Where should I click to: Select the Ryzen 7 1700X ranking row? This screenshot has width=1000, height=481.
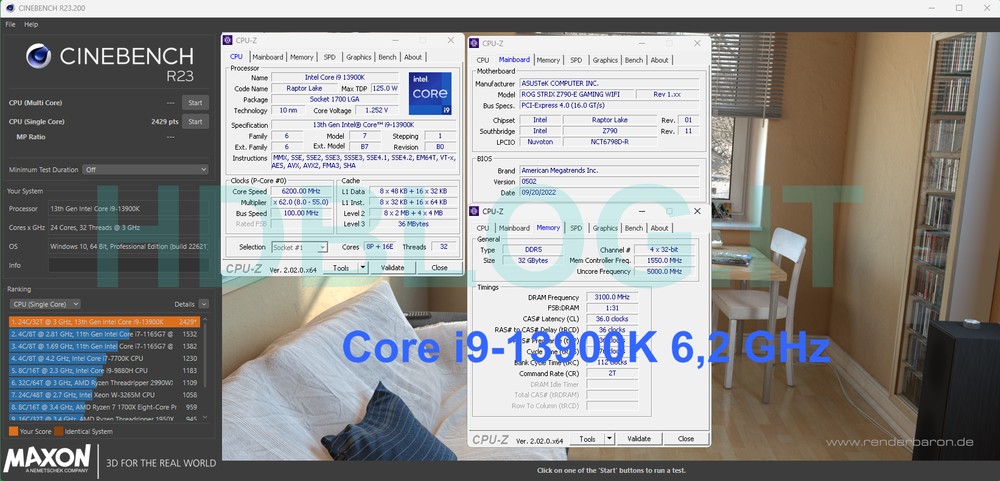coord(105,407)
